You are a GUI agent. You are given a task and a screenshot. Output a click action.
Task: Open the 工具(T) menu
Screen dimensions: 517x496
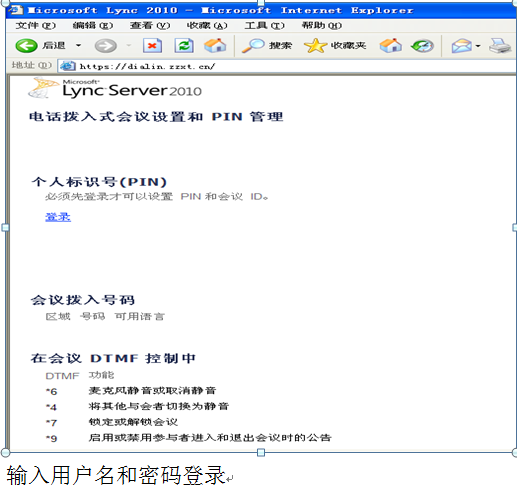265,25
